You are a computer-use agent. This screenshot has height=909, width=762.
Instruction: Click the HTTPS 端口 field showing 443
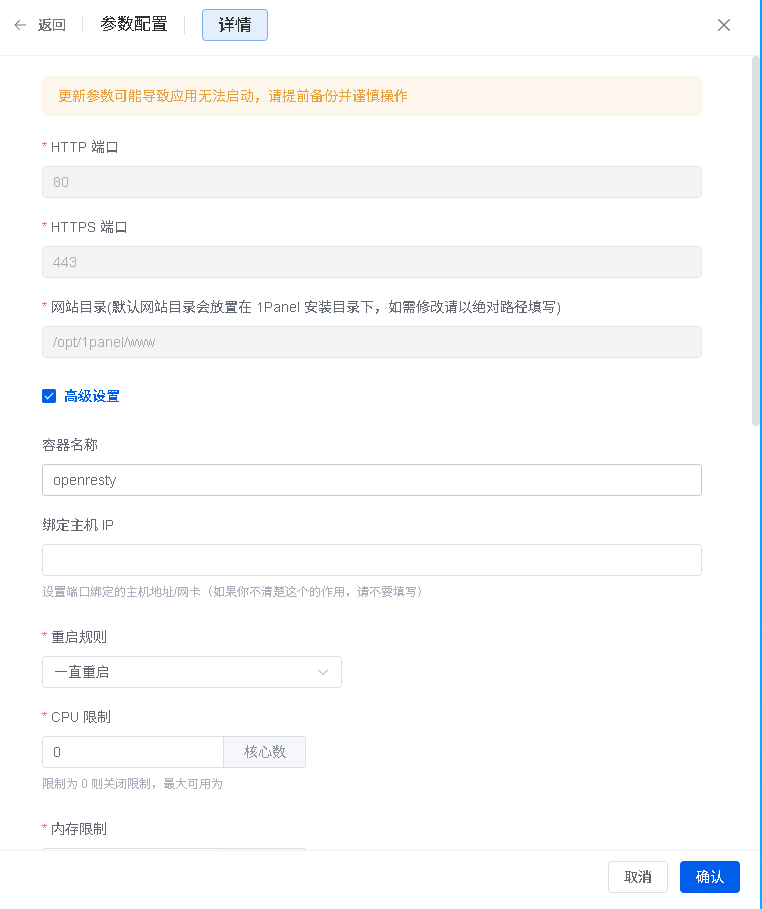[371, 262]
